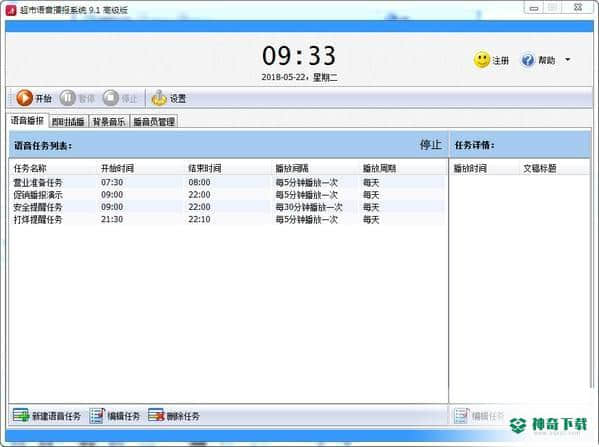Screen dimensions: 599x447
Task: Start broadcasting with the 开始 play icon
Action: pos(24,98)
